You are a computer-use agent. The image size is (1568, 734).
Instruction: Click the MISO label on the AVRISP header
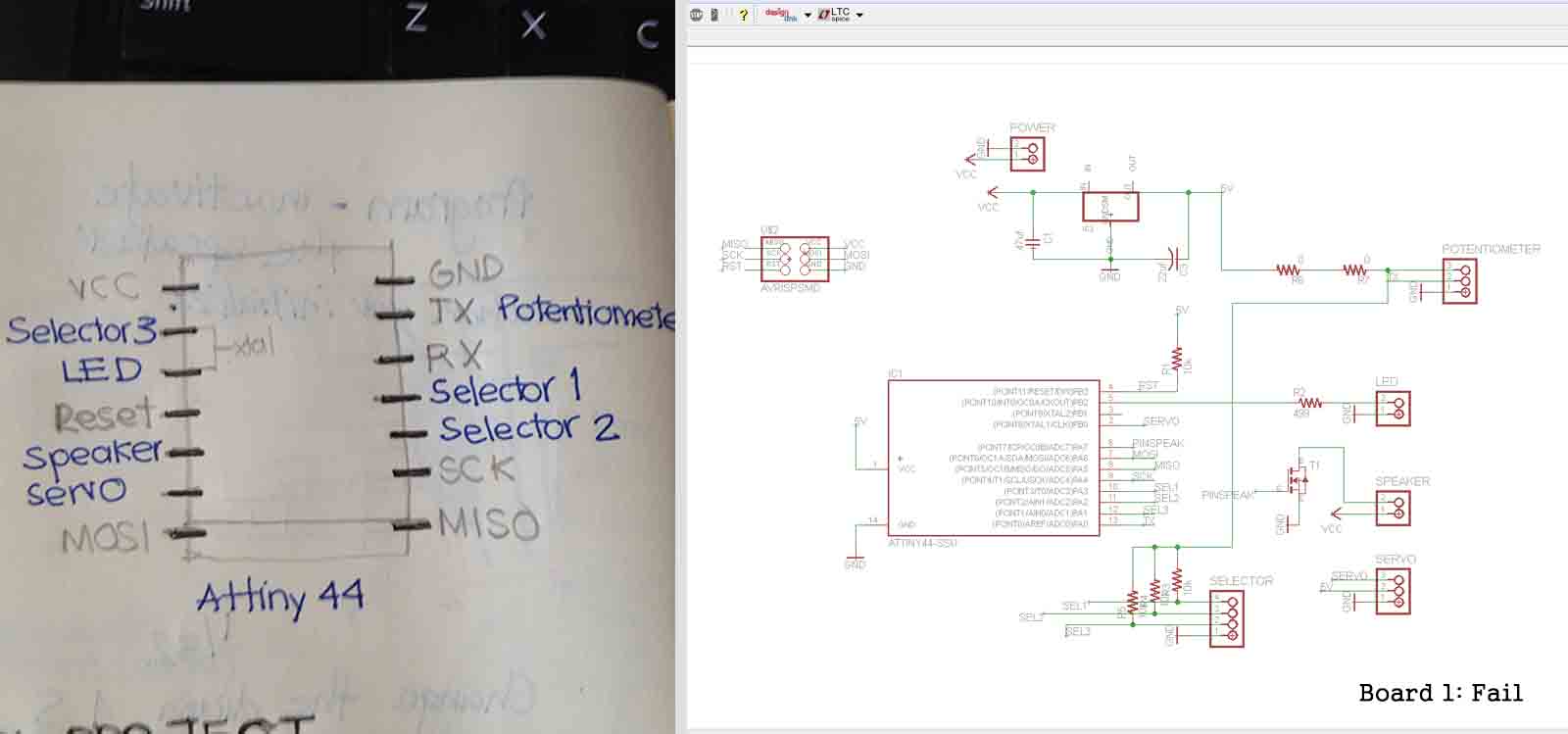(x=734, y=244)
